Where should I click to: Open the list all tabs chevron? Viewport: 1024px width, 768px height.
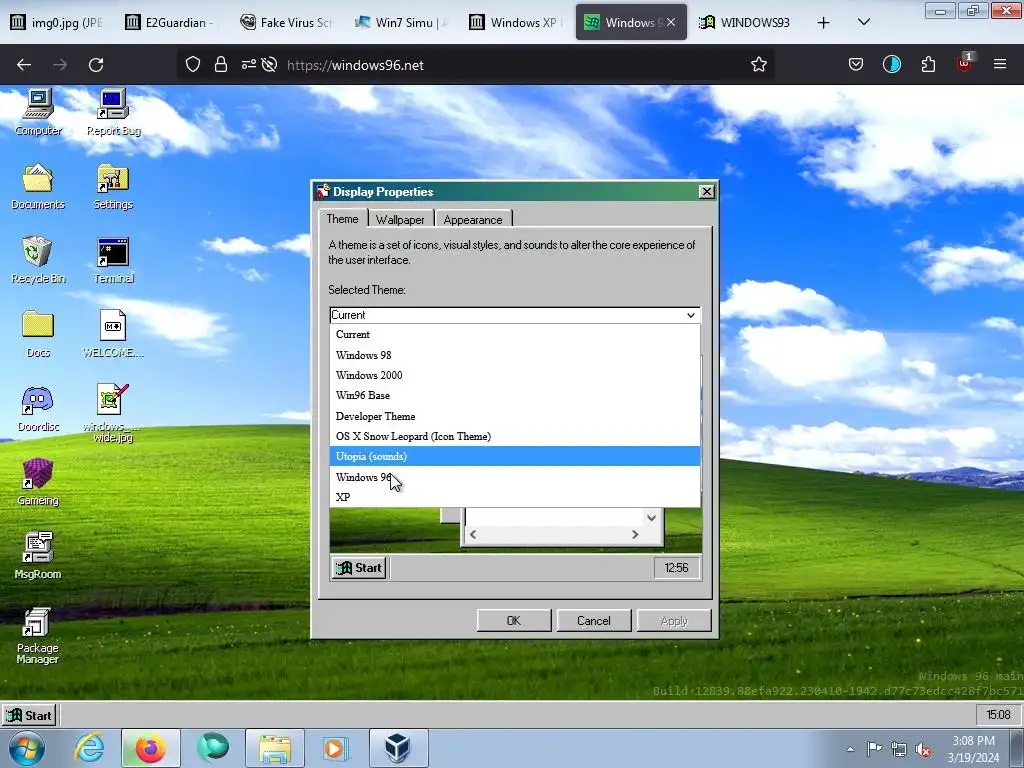click(x=863, y=22)
